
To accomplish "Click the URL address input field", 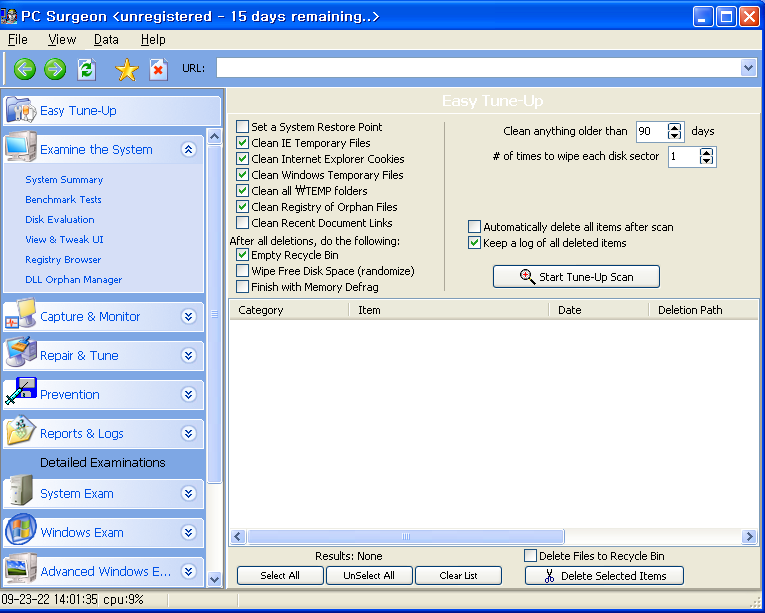I will (x=478, y=68).
